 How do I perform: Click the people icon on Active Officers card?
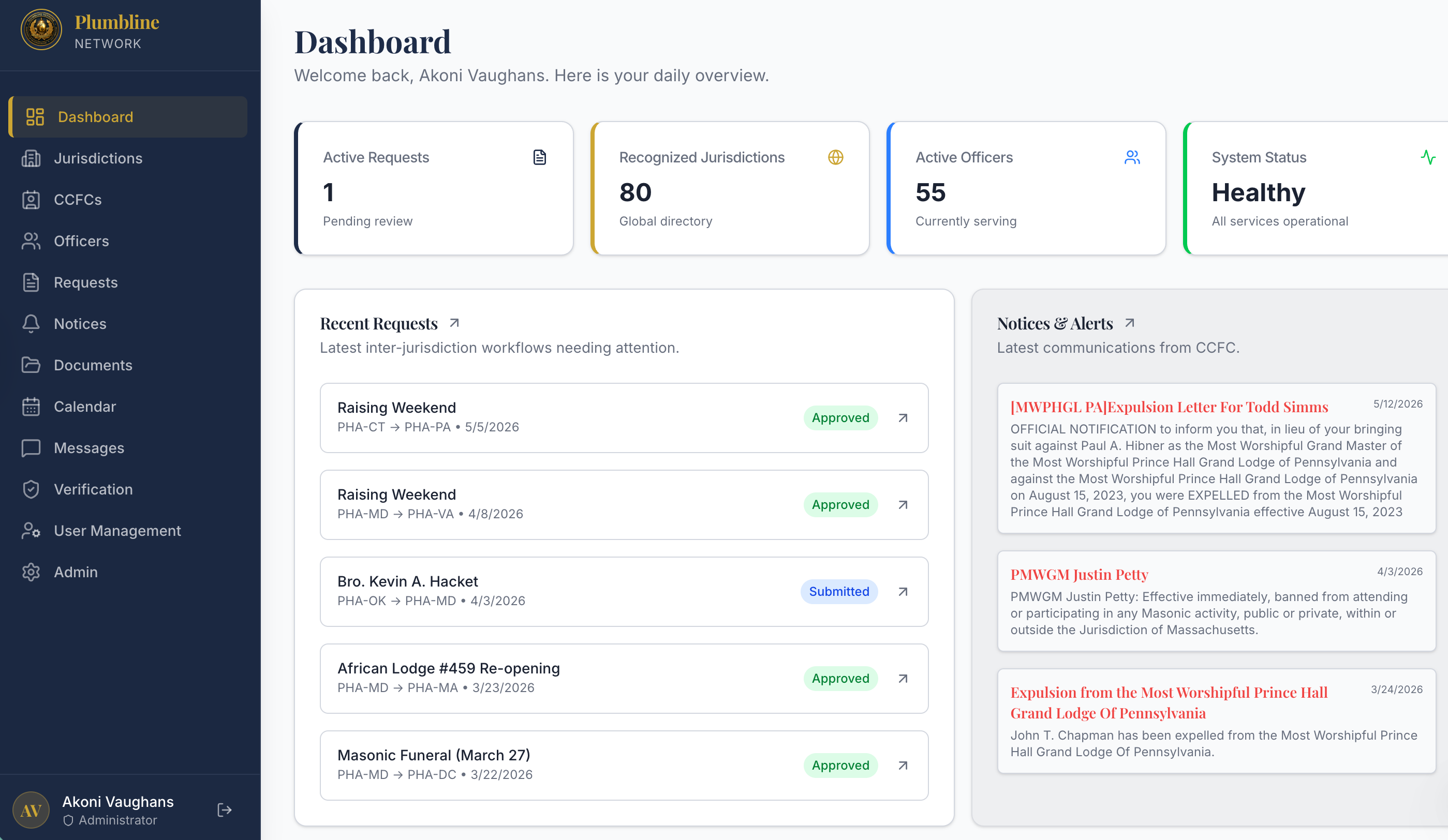tap(1132, 157)
